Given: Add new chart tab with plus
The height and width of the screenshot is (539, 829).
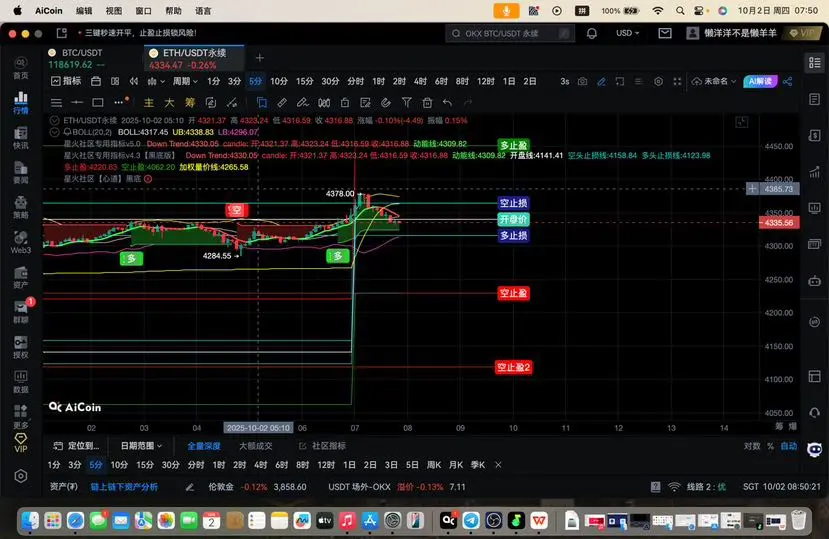Looking at the screenshot, I should [260, 58].
